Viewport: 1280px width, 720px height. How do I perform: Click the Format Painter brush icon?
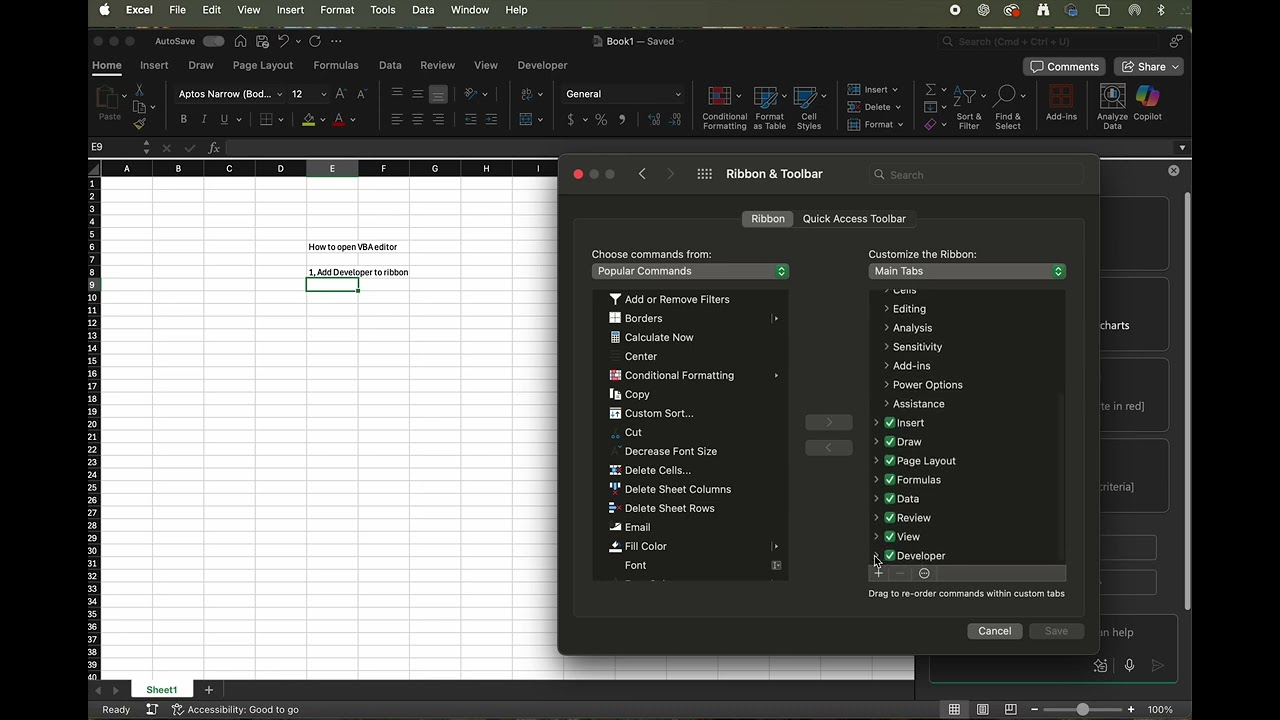click(x=139, y=124)
